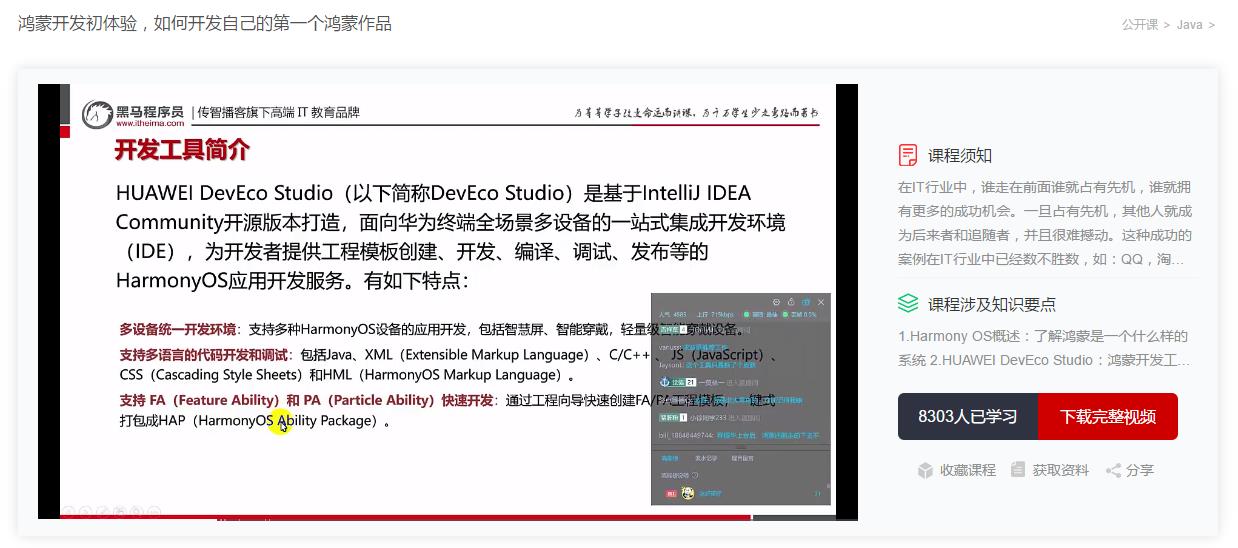Click the 下载完整视频 button
The image size is (1238, 548).
click(x=1108, y=417)
